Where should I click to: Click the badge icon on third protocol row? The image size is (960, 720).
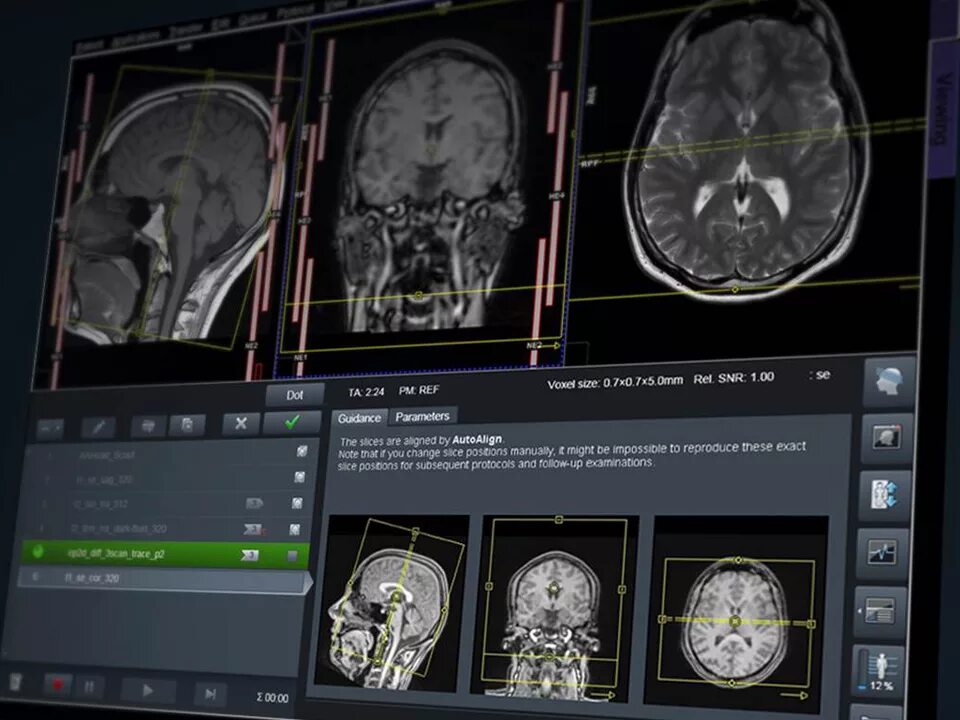(254, 503)
